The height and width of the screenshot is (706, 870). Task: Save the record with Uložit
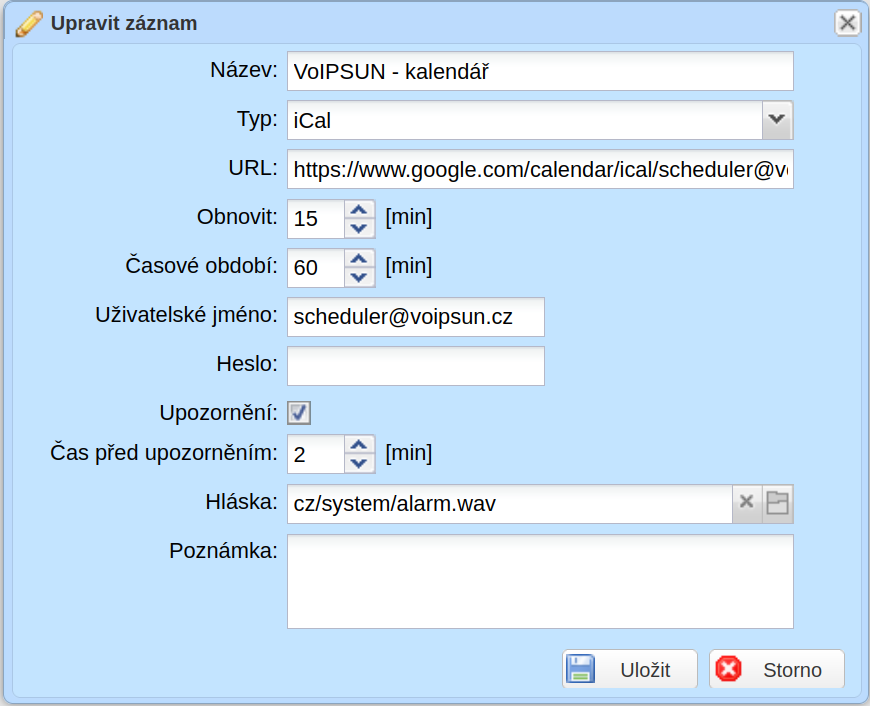click(630, 669)
